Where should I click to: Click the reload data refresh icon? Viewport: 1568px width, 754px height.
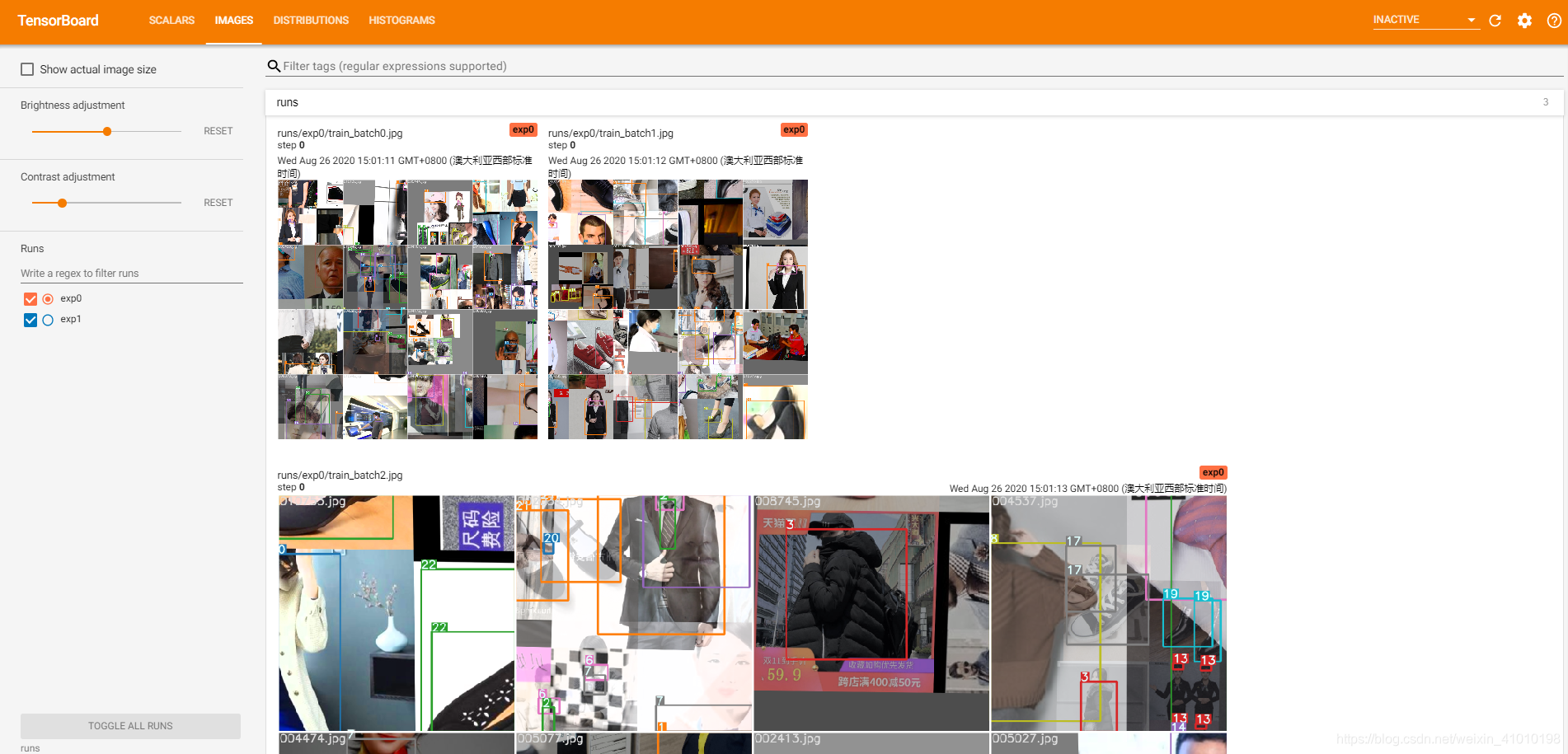click(1495, 21)
